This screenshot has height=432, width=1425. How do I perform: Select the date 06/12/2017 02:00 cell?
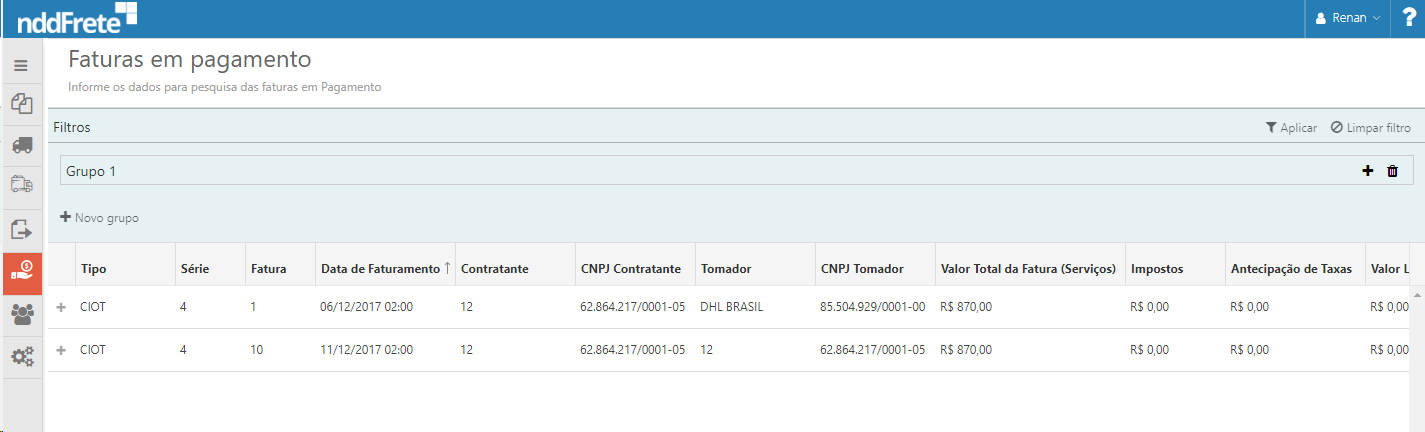point(367,307)
